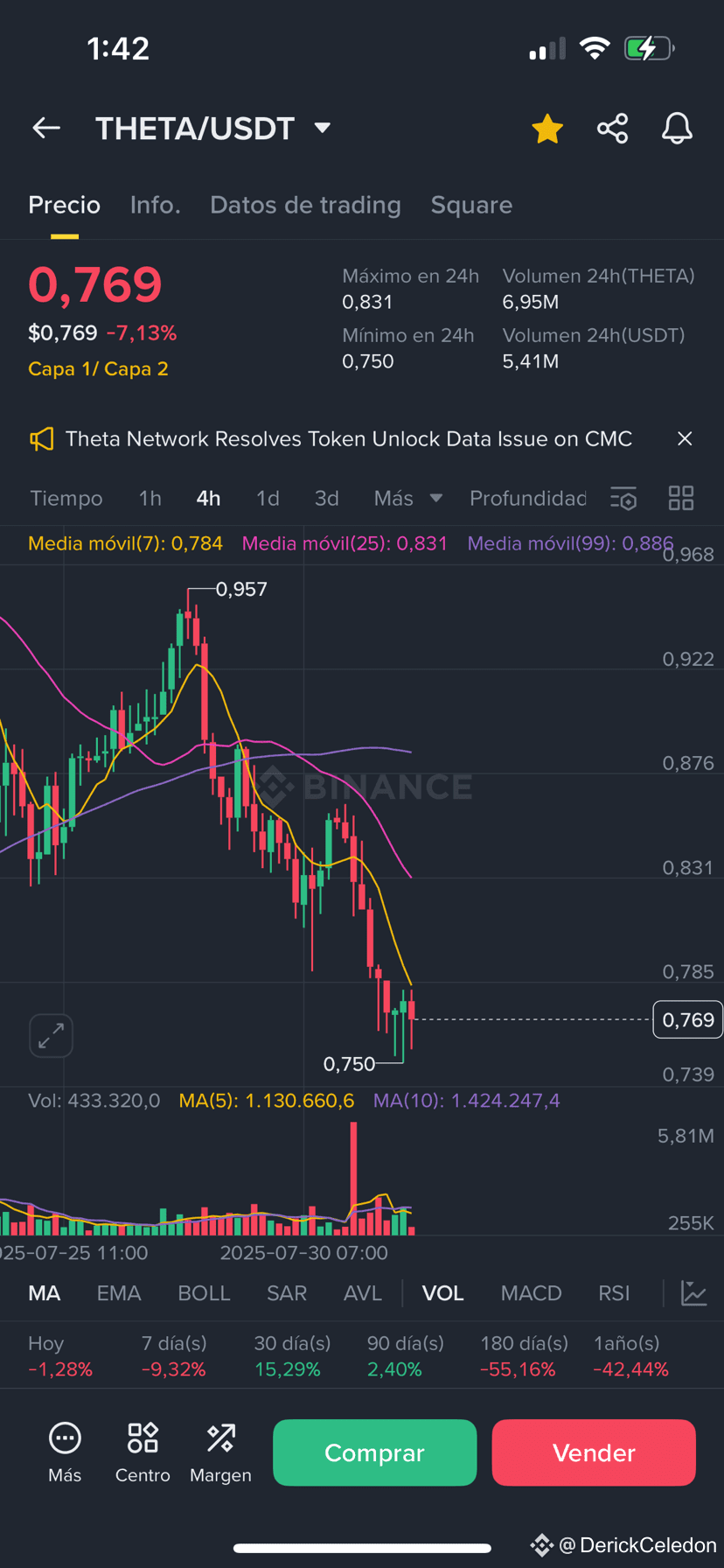Tap the tall red volume spike bar
Image resolution: width=724 pixels, height=1568 pixels.
(353, 1178)
